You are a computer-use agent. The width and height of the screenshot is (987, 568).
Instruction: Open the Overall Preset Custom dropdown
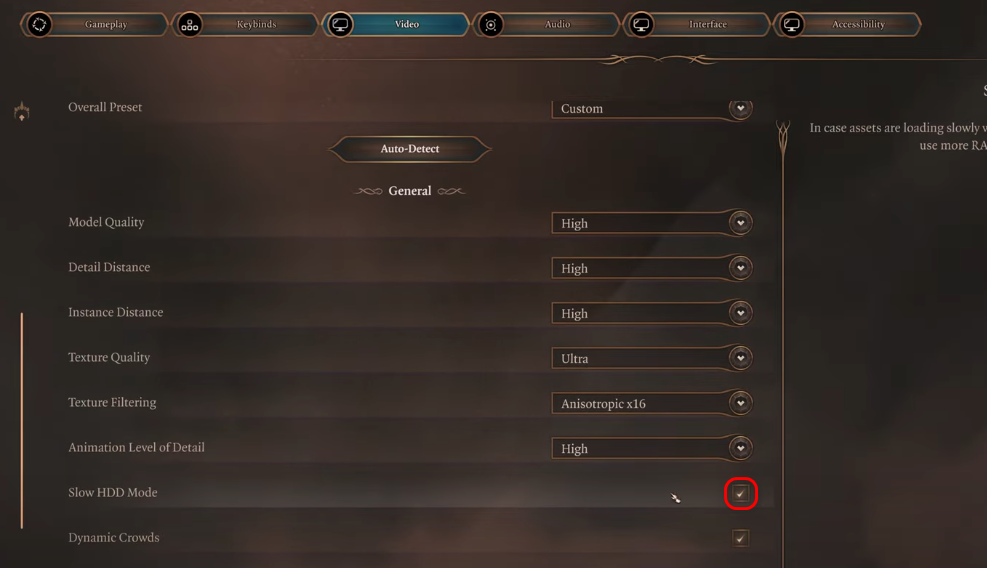click(651, 109)
